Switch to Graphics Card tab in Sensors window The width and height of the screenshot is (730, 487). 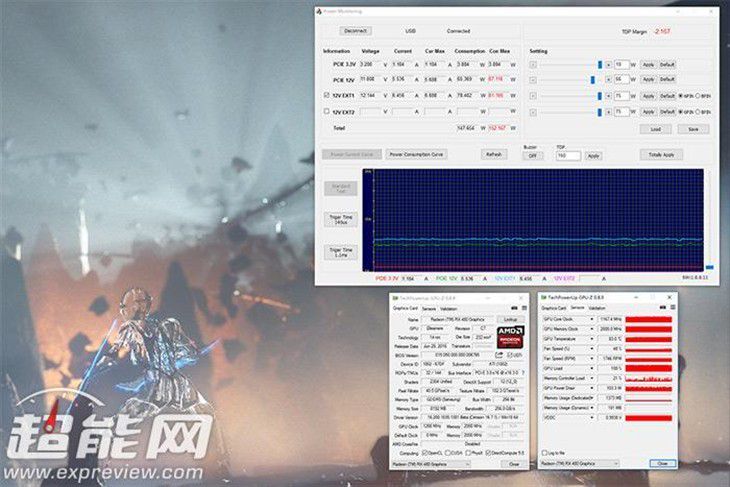554,308
